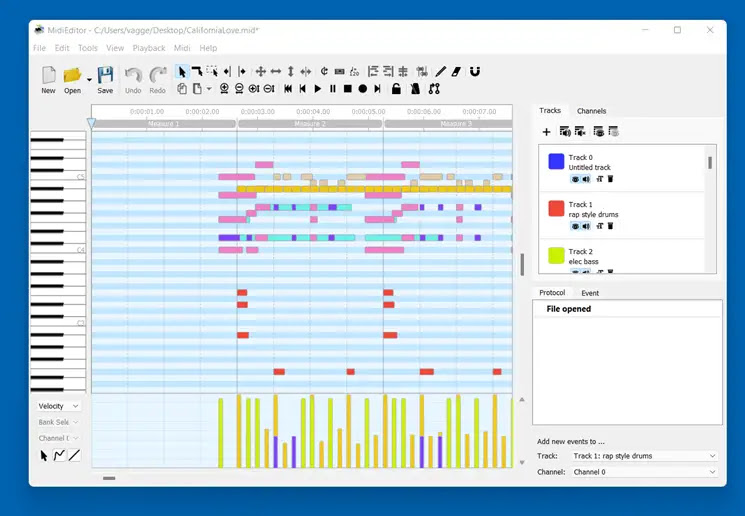Open the Midi menu
The image size is (745, 516).
pos(182,48)
